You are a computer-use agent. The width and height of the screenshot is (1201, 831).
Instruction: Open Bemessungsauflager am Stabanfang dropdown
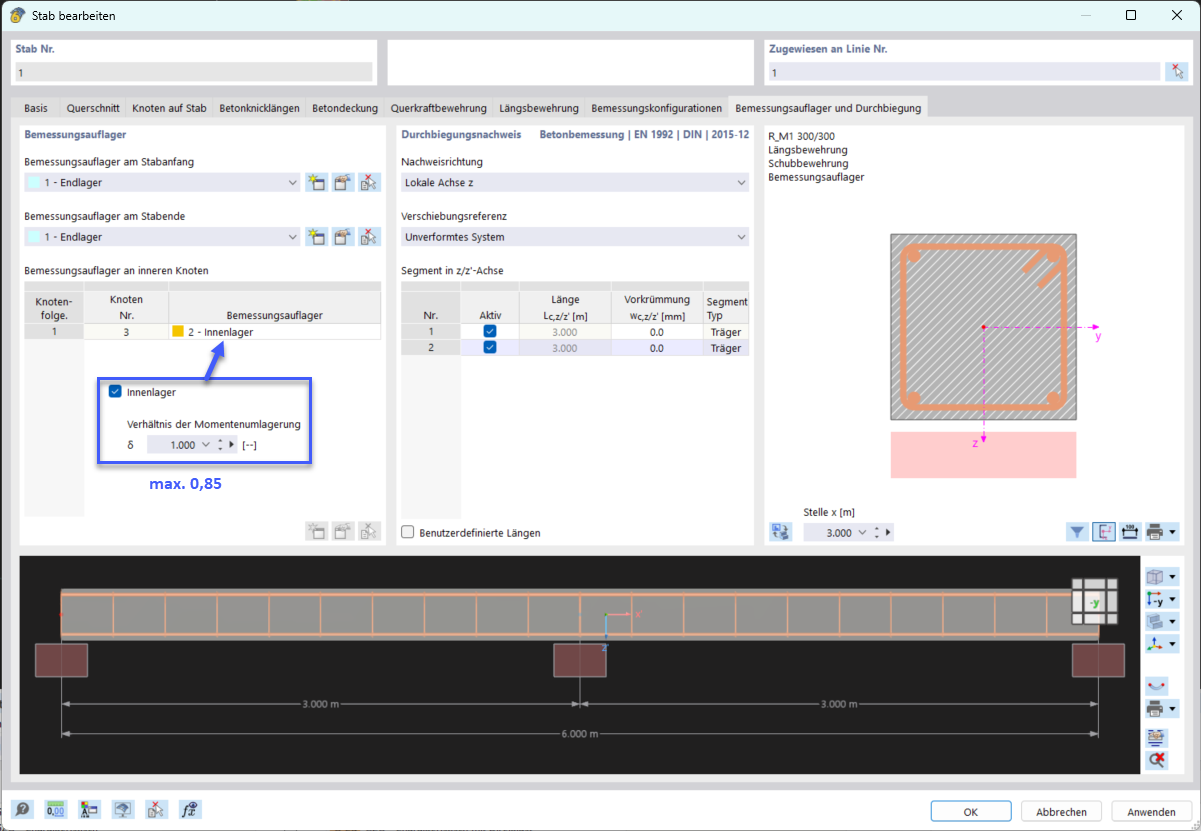pyautogui.click(x=292, y=183)
